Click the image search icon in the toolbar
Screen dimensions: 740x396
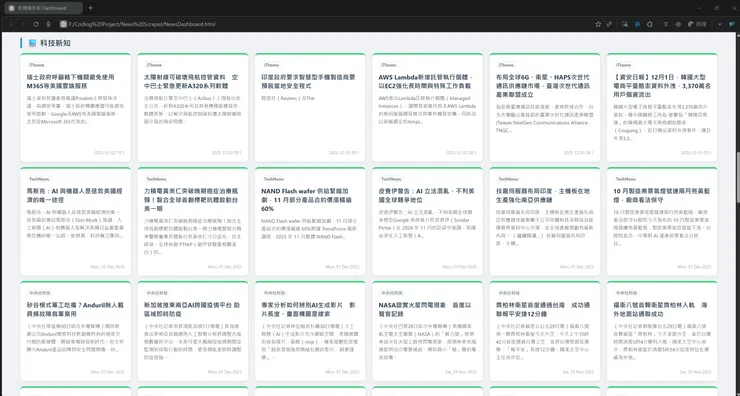(625, 24)
